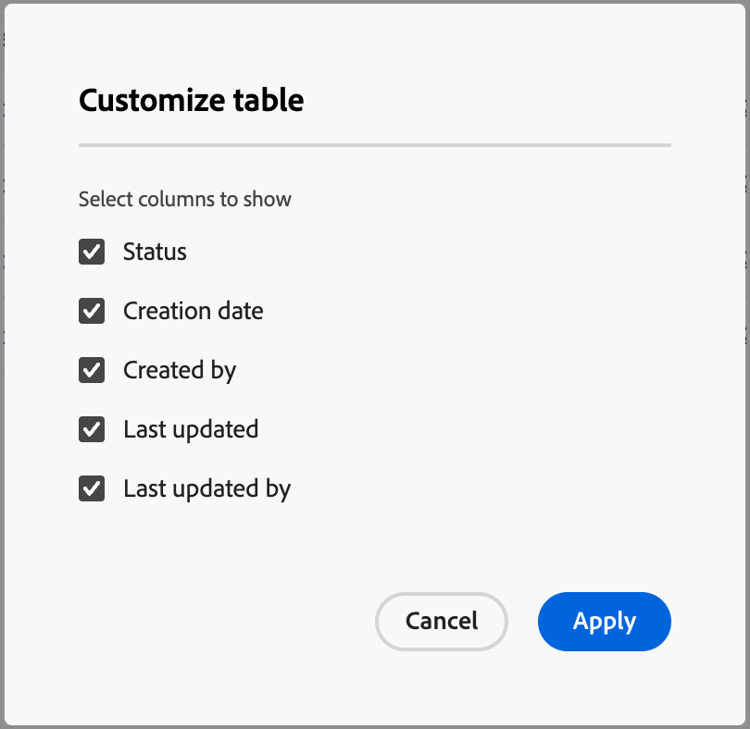This screenshot has width=750, height=729.
Task: Disable the Last updated column checkbox
Action: pos(92,430)
